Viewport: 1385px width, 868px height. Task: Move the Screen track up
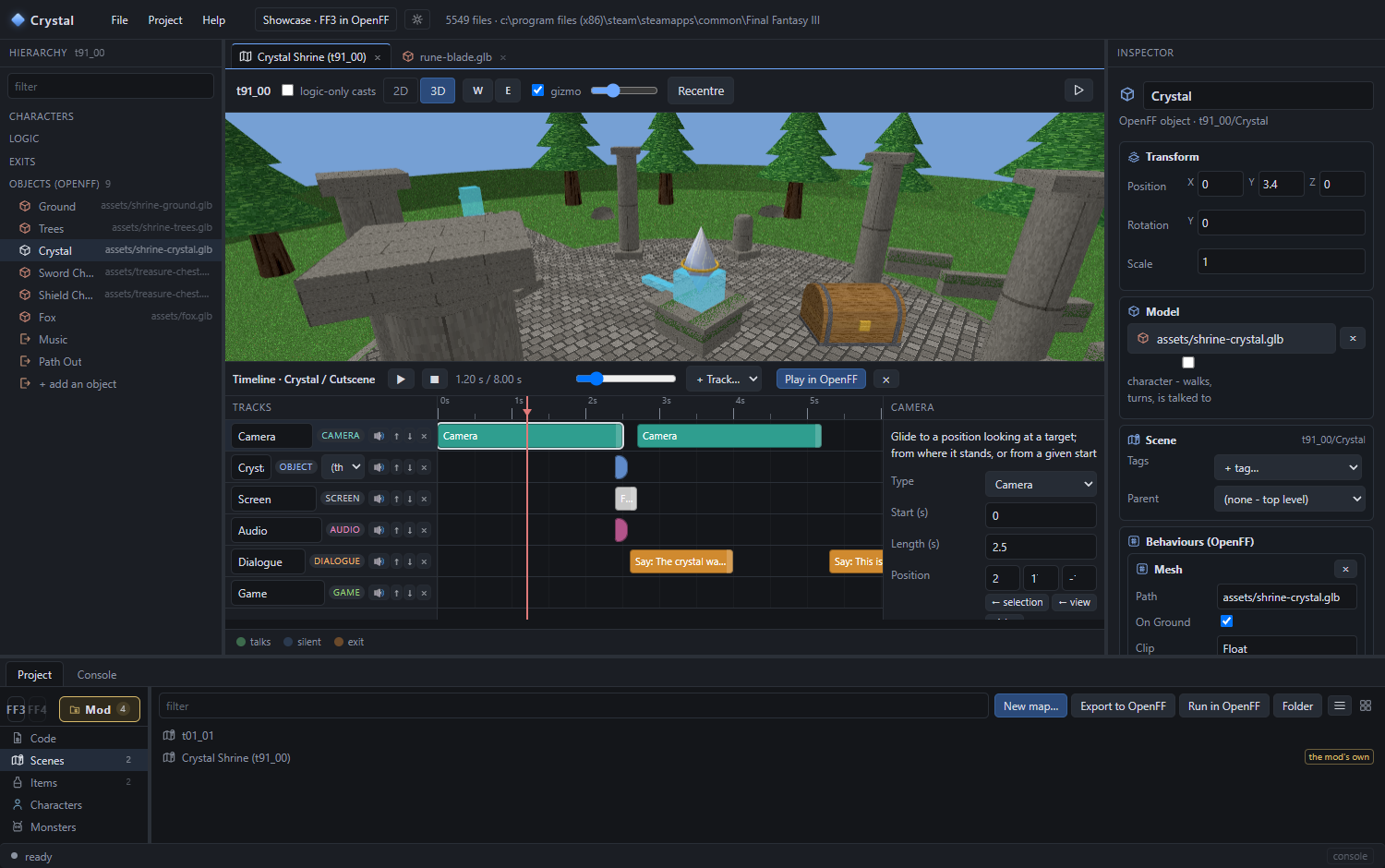[x=396, y=499]
